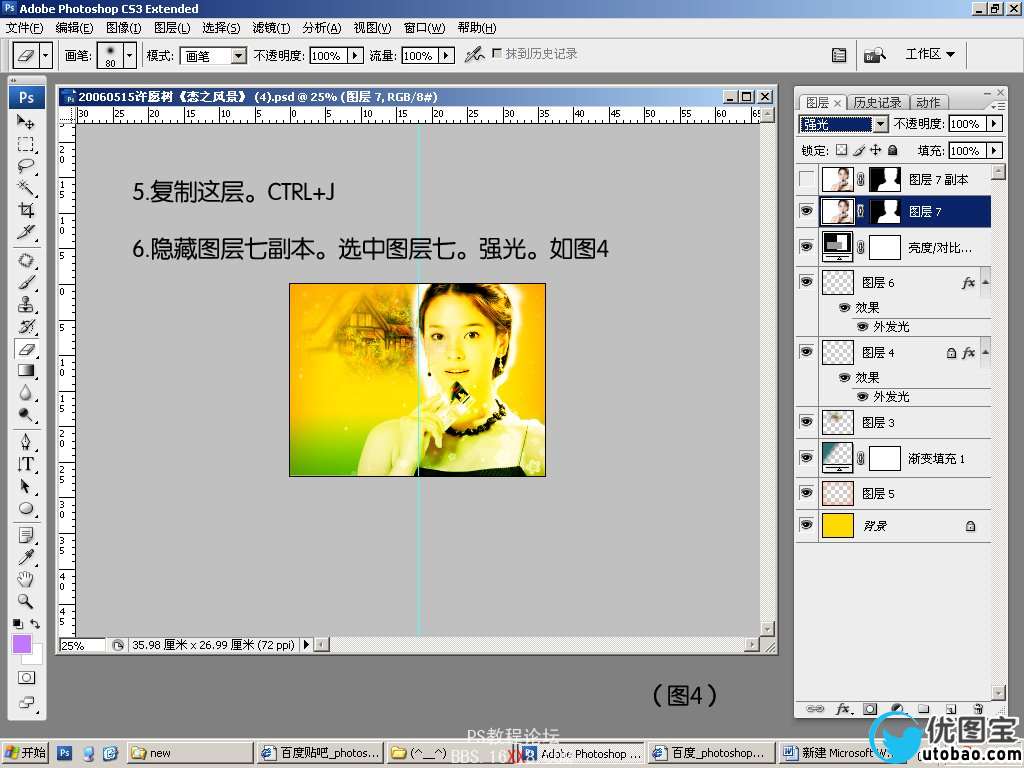Open the 工作区 workspace dropdown
This screenshot has width=1024, height=768.
[930, 54]
